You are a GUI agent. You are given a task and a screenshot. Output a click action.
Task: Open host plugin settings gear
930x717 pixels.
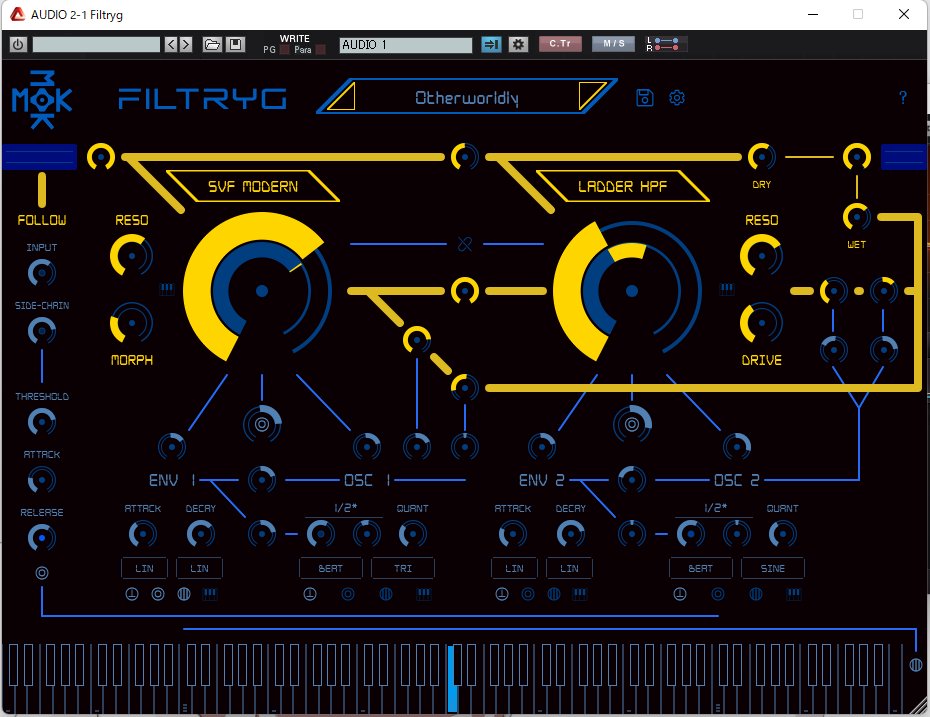coord(518,44)
